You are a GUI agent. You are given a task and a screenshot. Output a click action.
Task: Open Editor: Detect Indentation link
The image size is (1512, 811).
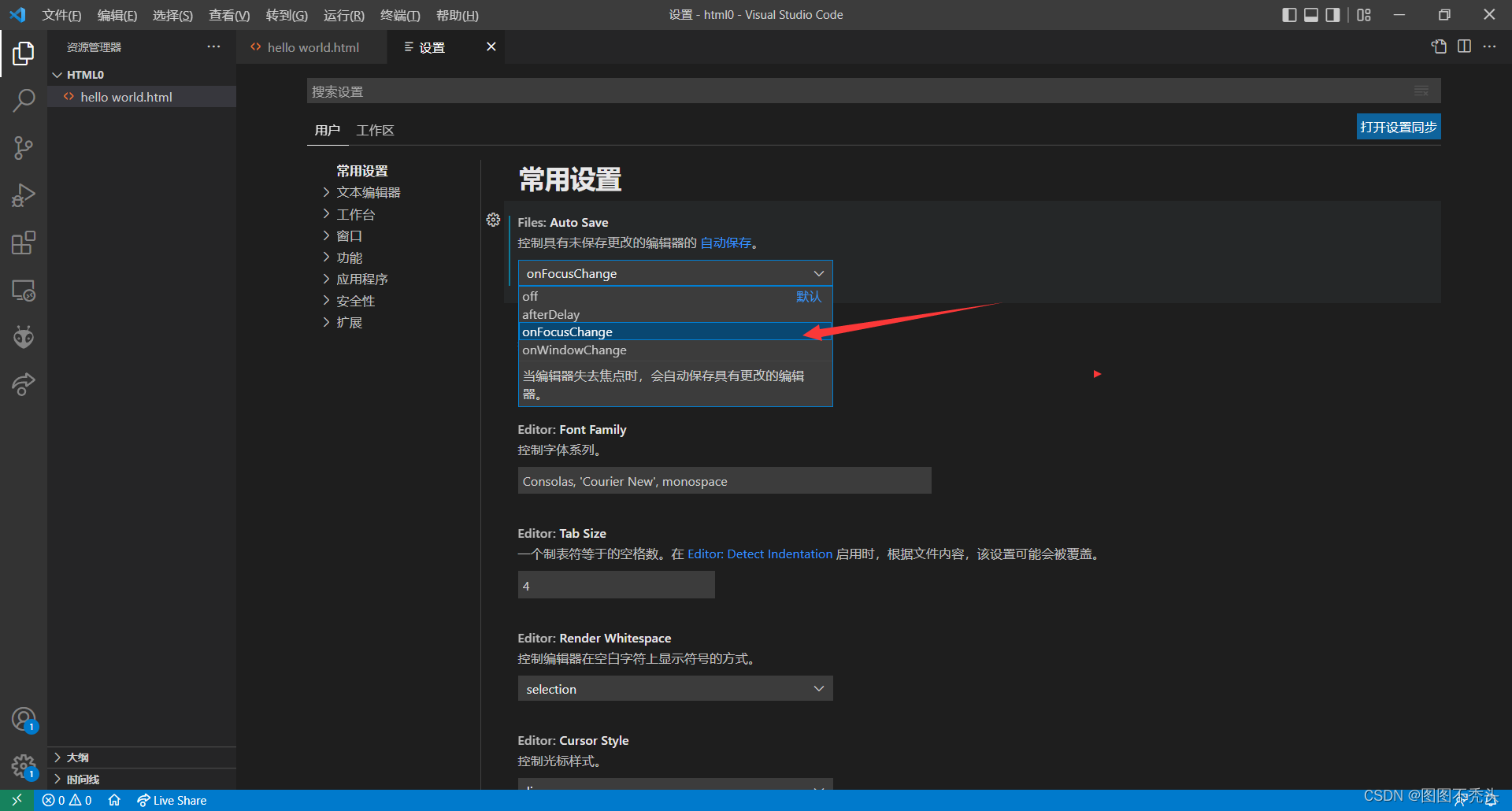pyautogui.click(x=760, y=554)
